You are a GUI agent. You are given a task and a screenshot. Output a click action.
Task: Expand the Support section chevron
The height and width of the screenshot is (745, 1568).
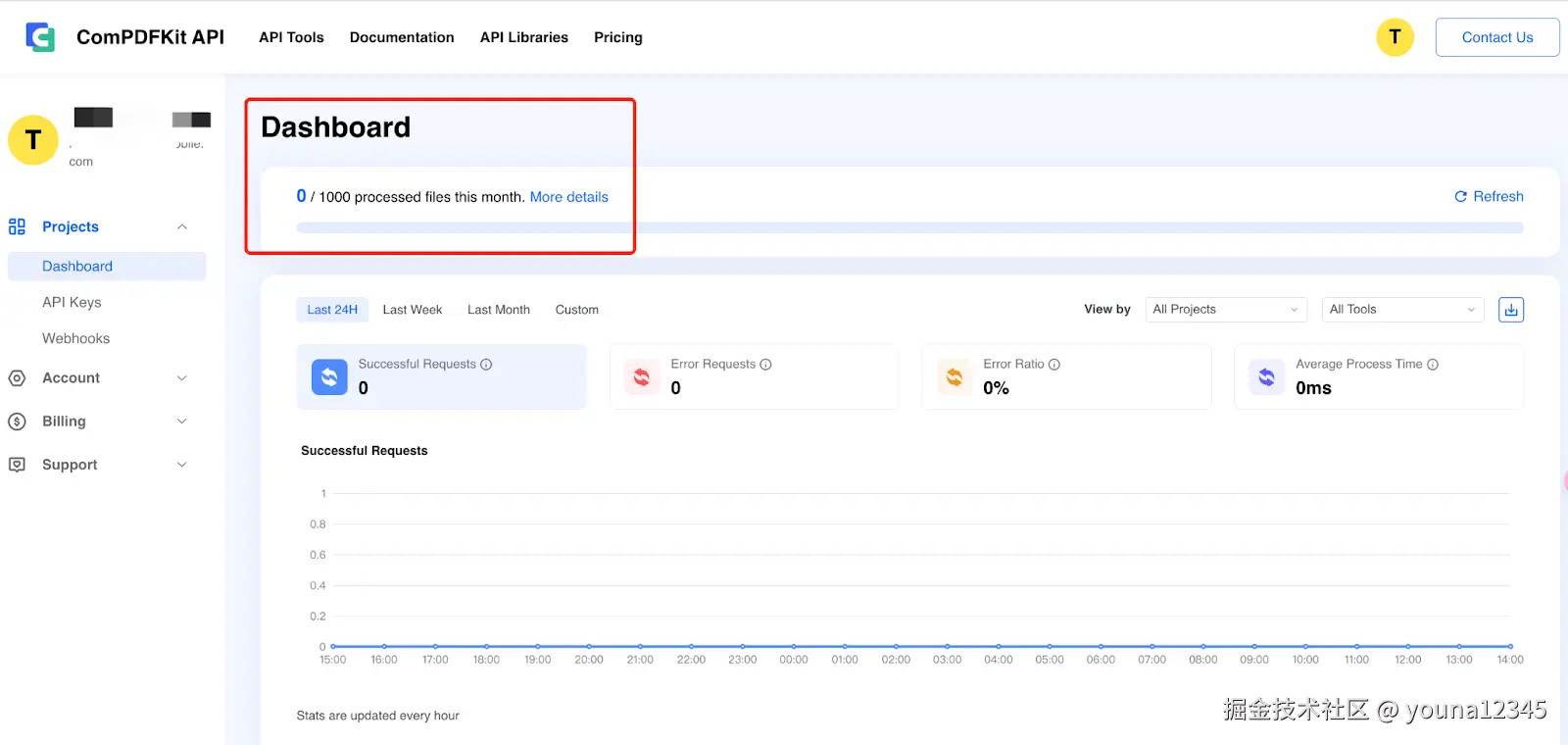(x=182, y=465)
